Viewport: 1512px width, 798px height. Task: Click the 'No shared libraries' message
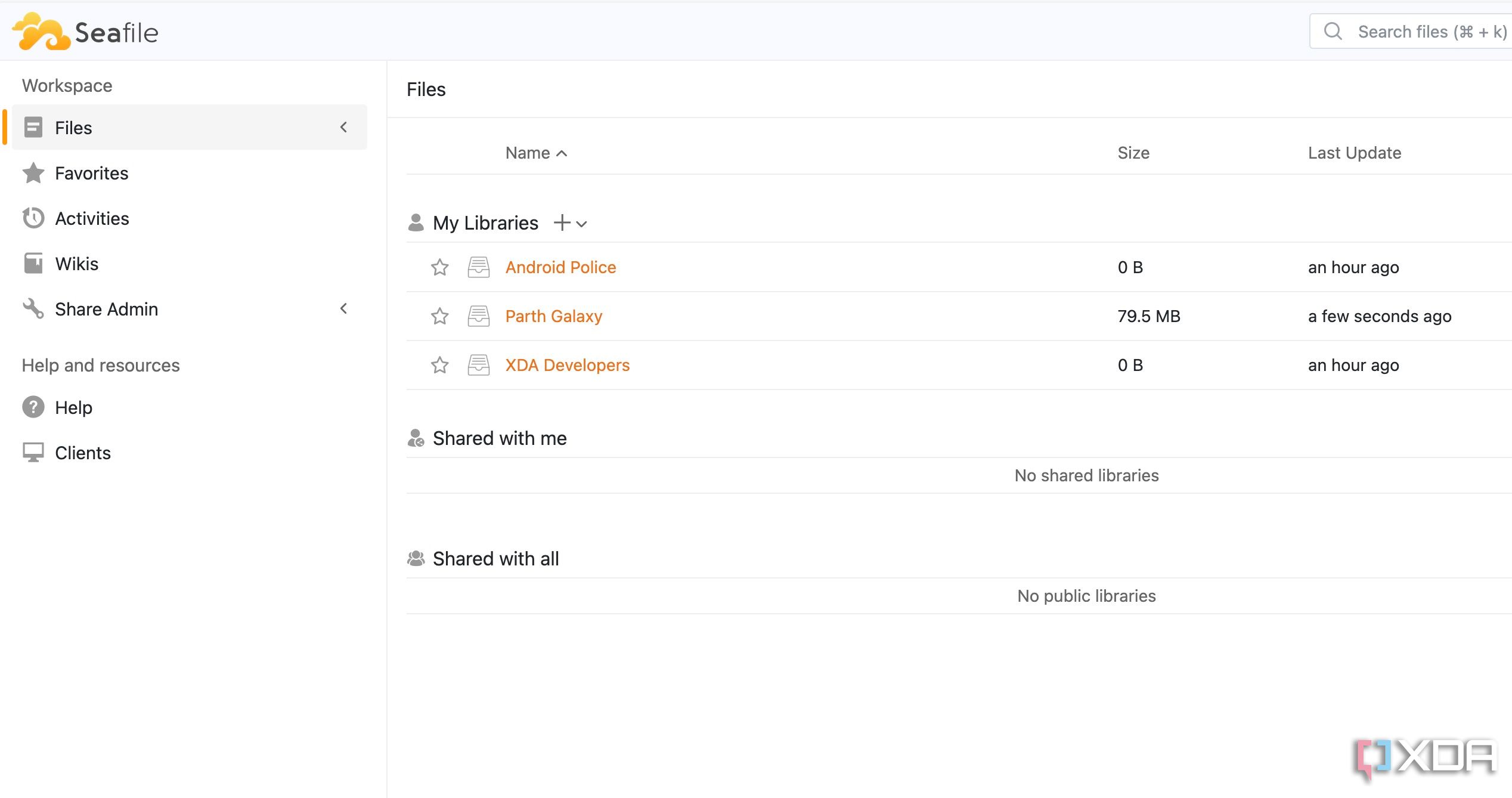coord(1086,475)
